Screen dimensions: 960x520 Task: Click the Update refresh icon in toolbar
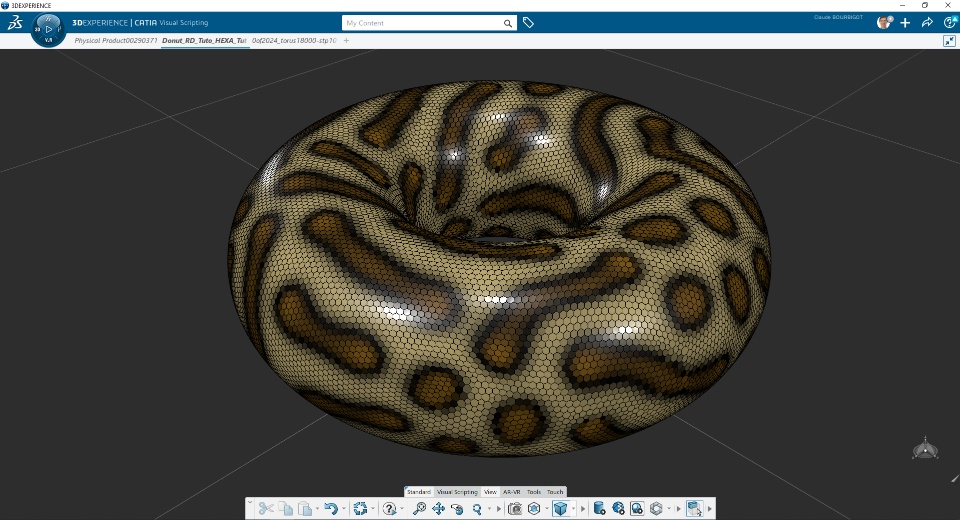[360, 508]
